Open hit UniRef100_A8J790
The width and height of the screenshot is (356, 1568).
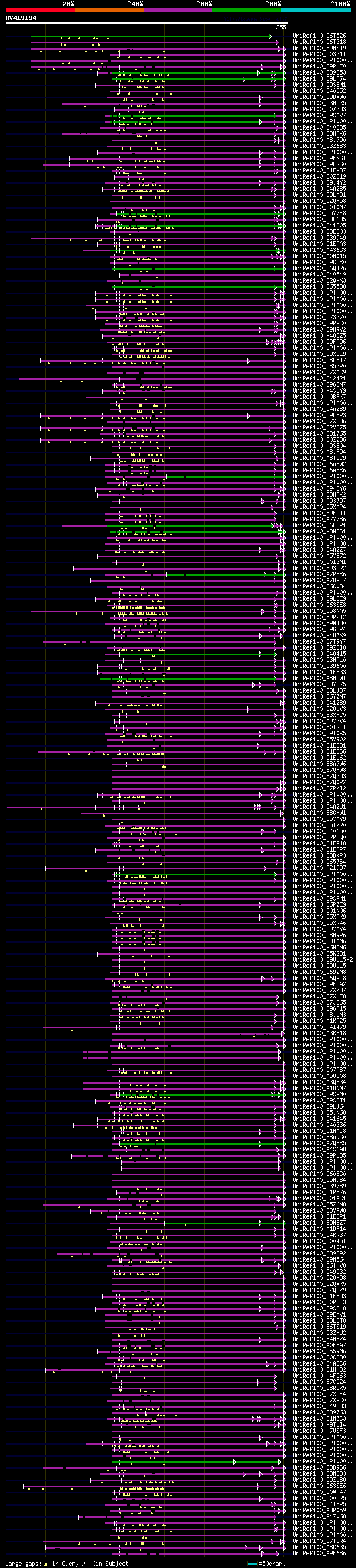click(x=319, y=140)
